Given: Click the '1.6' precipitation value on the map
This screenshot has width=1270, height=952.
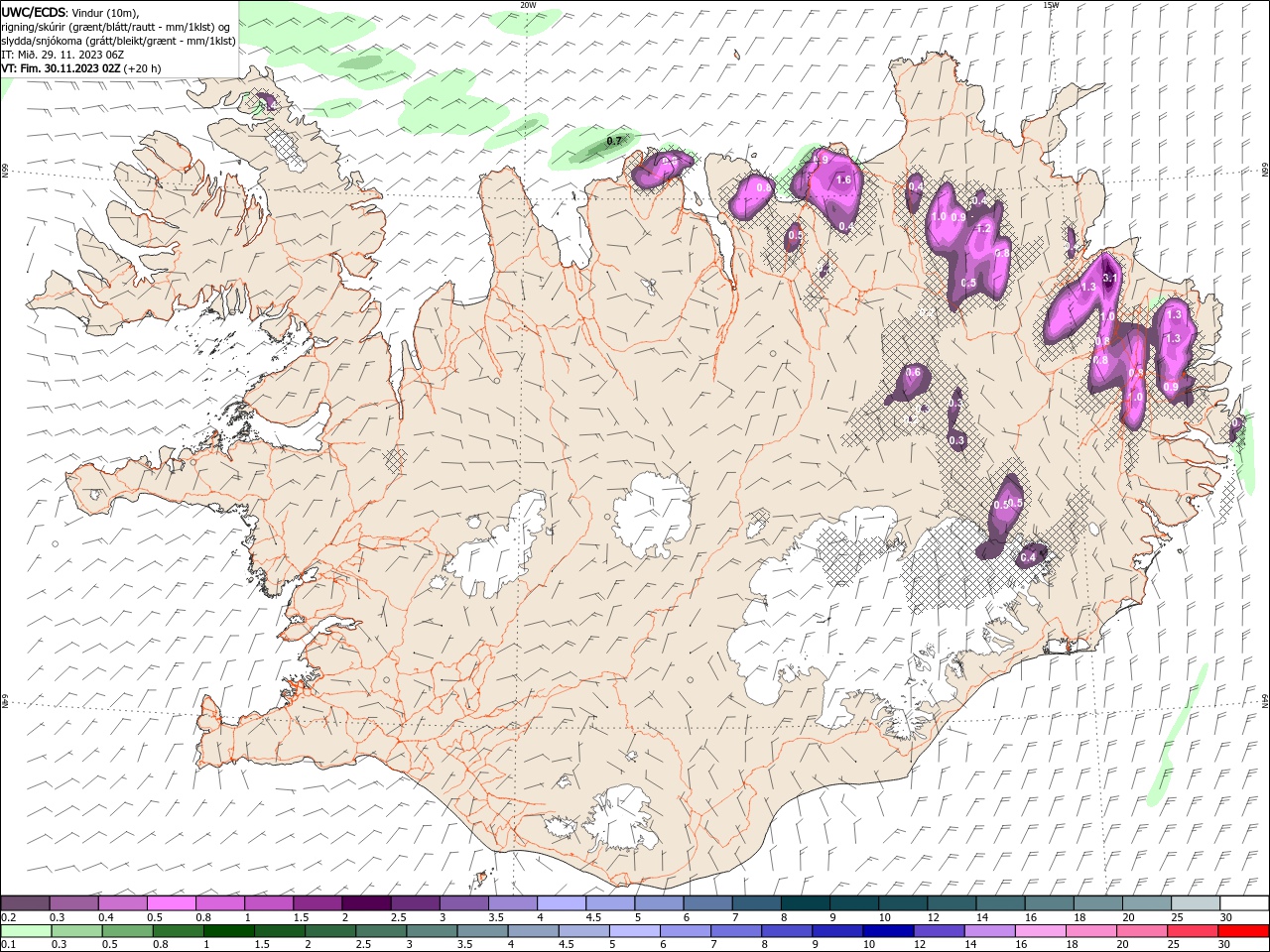Looking at the screenshot, I should [844, 180].
